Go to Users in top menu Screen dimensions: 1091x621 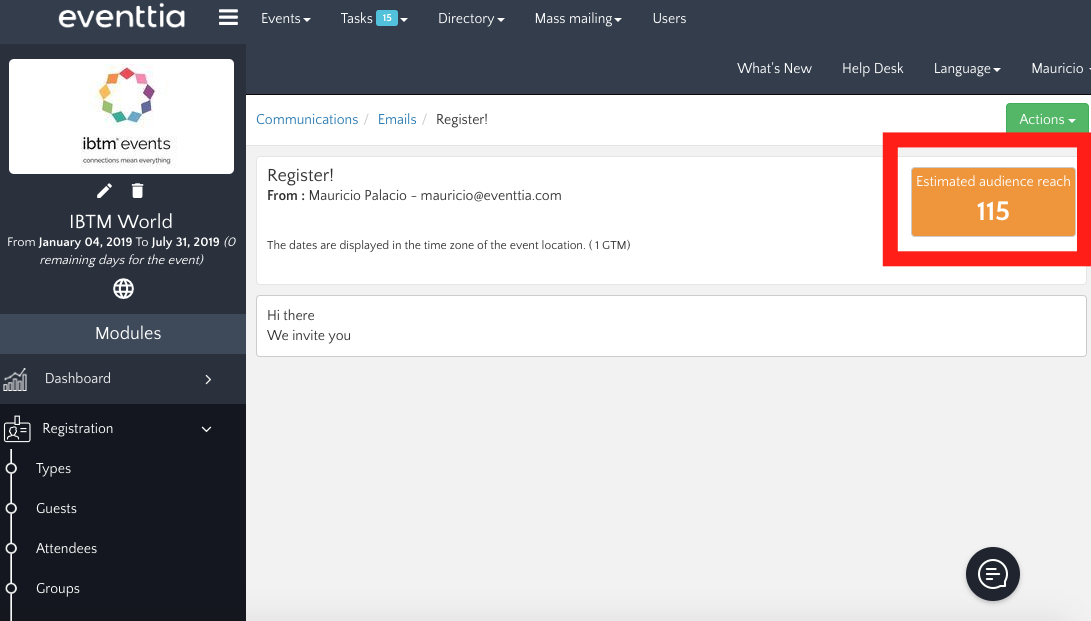(669, 18)
